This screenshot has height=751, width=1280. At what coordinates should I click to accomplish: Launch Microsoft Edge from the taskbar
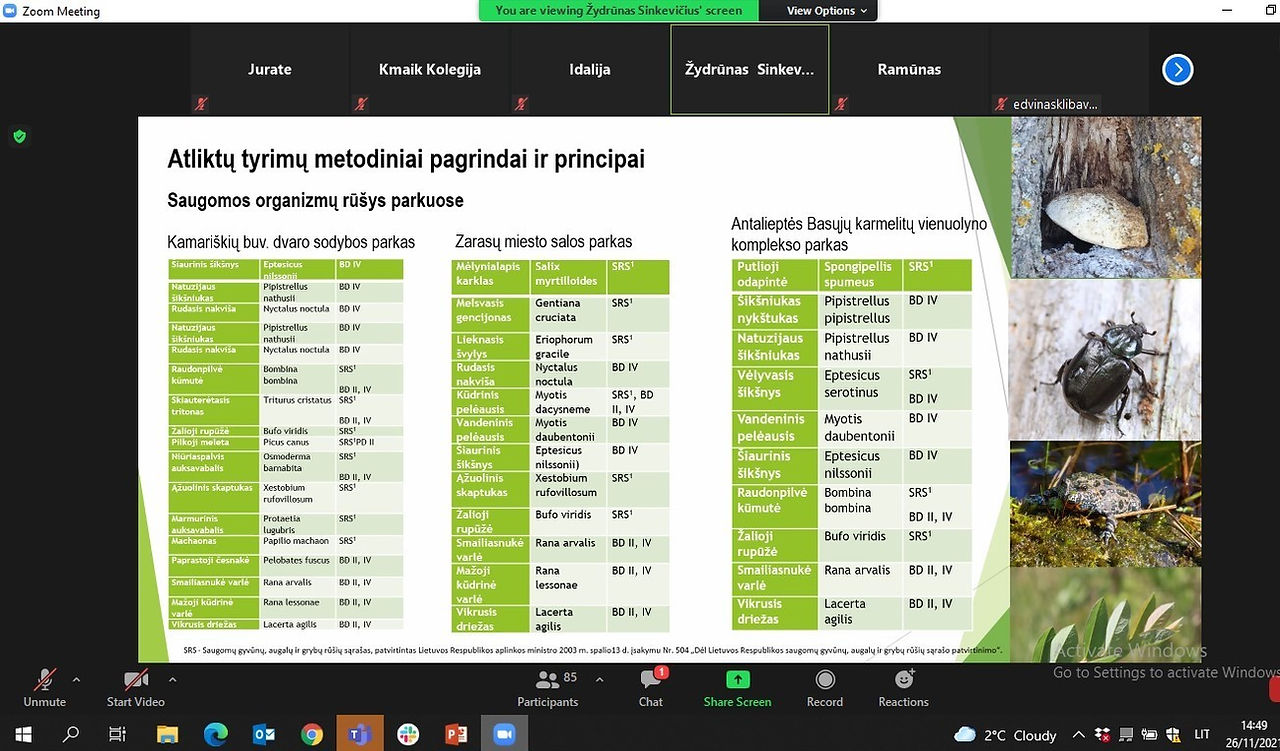(216, 735)
